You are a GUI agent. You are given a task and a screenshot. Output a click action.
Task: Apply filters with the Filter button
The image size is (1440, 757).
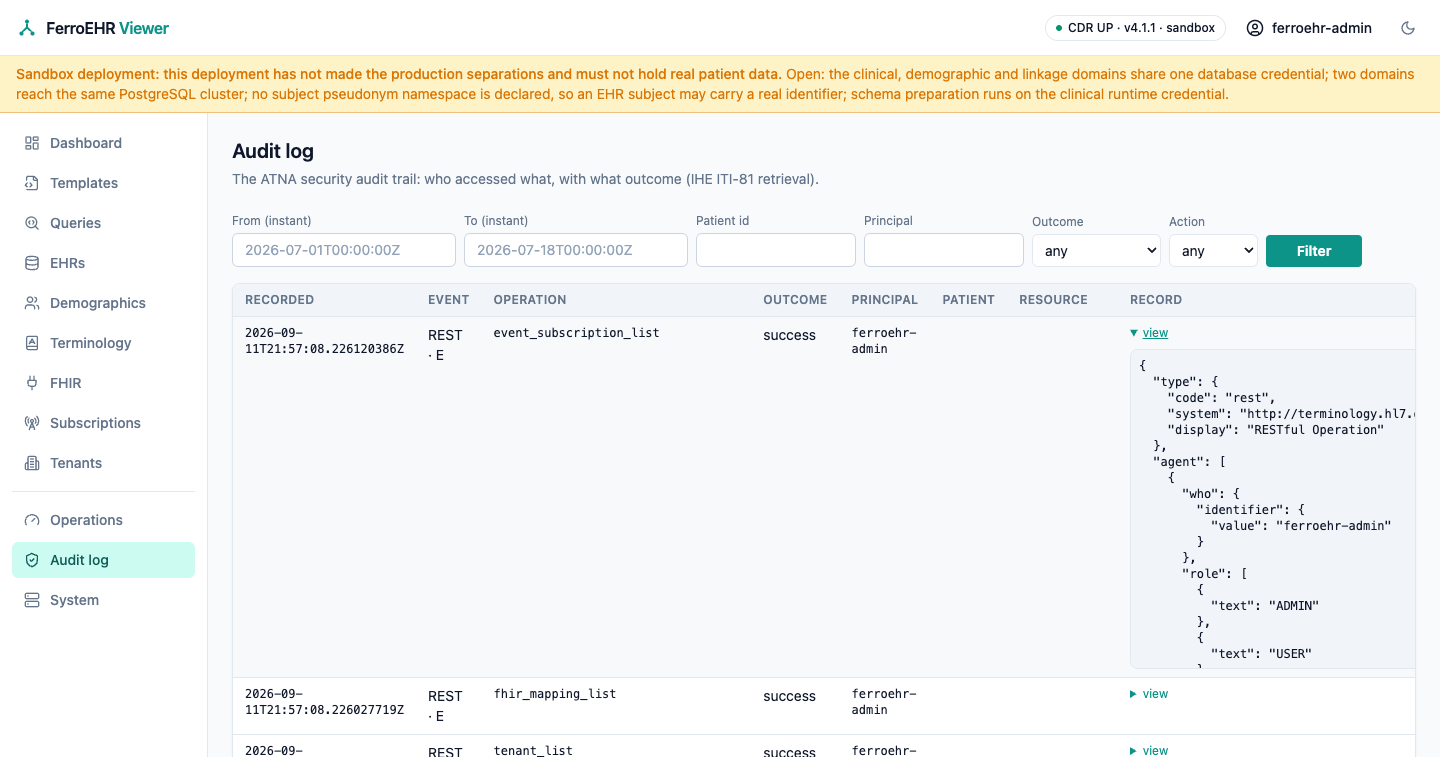click(1314, 251)
